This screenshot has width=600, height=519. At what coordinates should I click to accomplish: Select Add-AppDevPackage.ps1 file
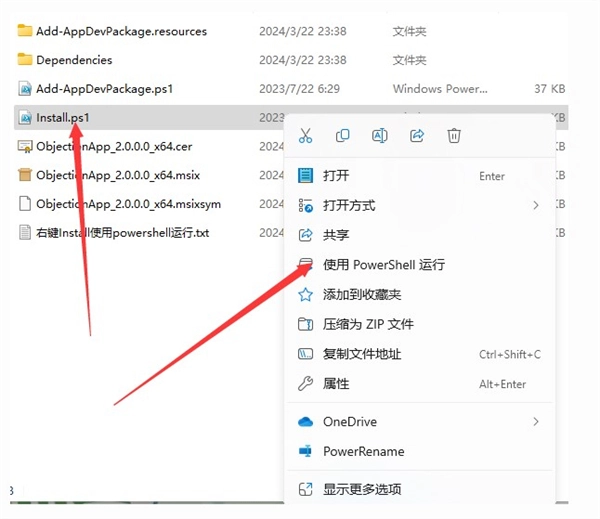coord(104,89)
